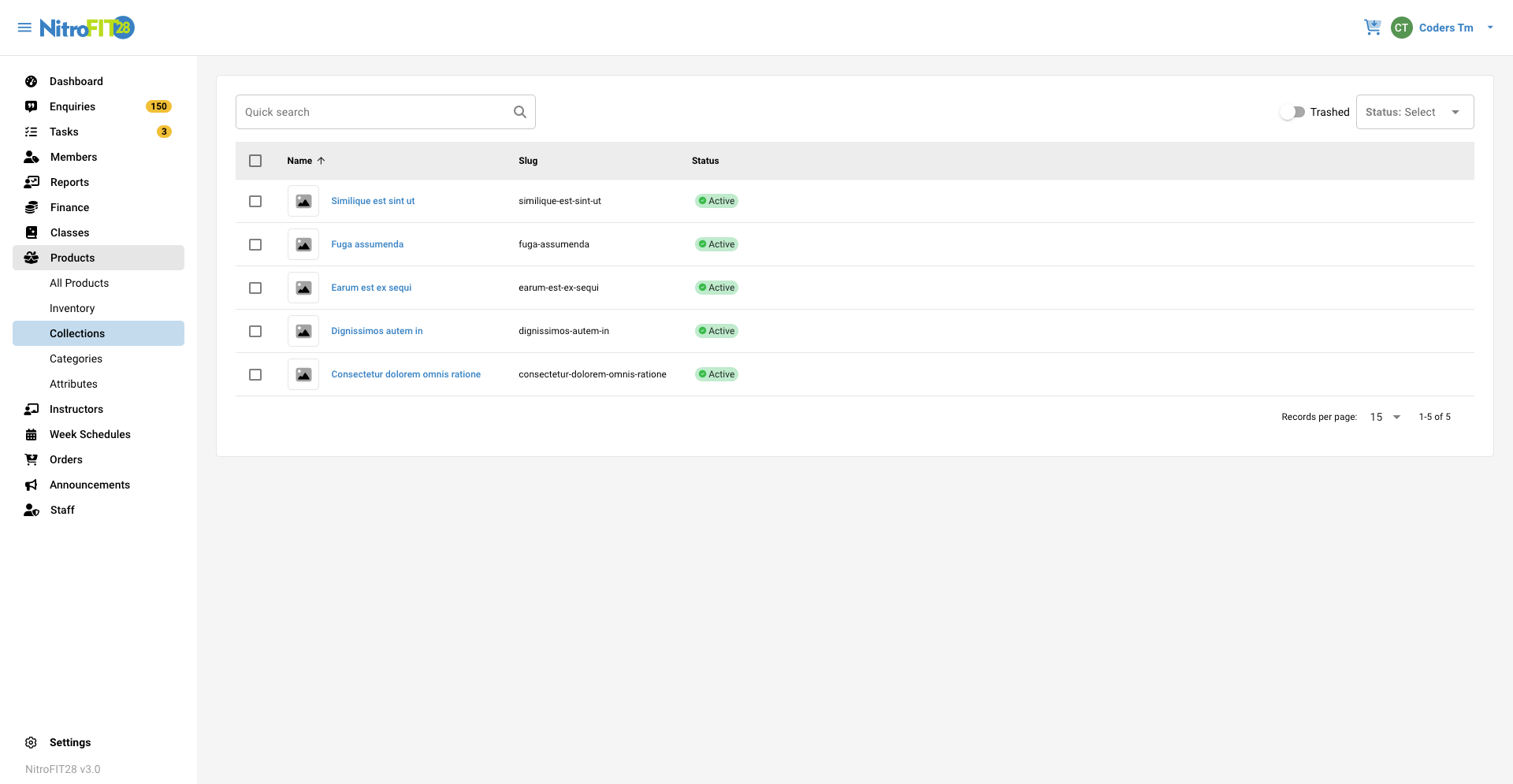The height and width of the screenshot is (784, 1513).
Task: Check the select-all checkbox in the table header
Action: [255, 161]
